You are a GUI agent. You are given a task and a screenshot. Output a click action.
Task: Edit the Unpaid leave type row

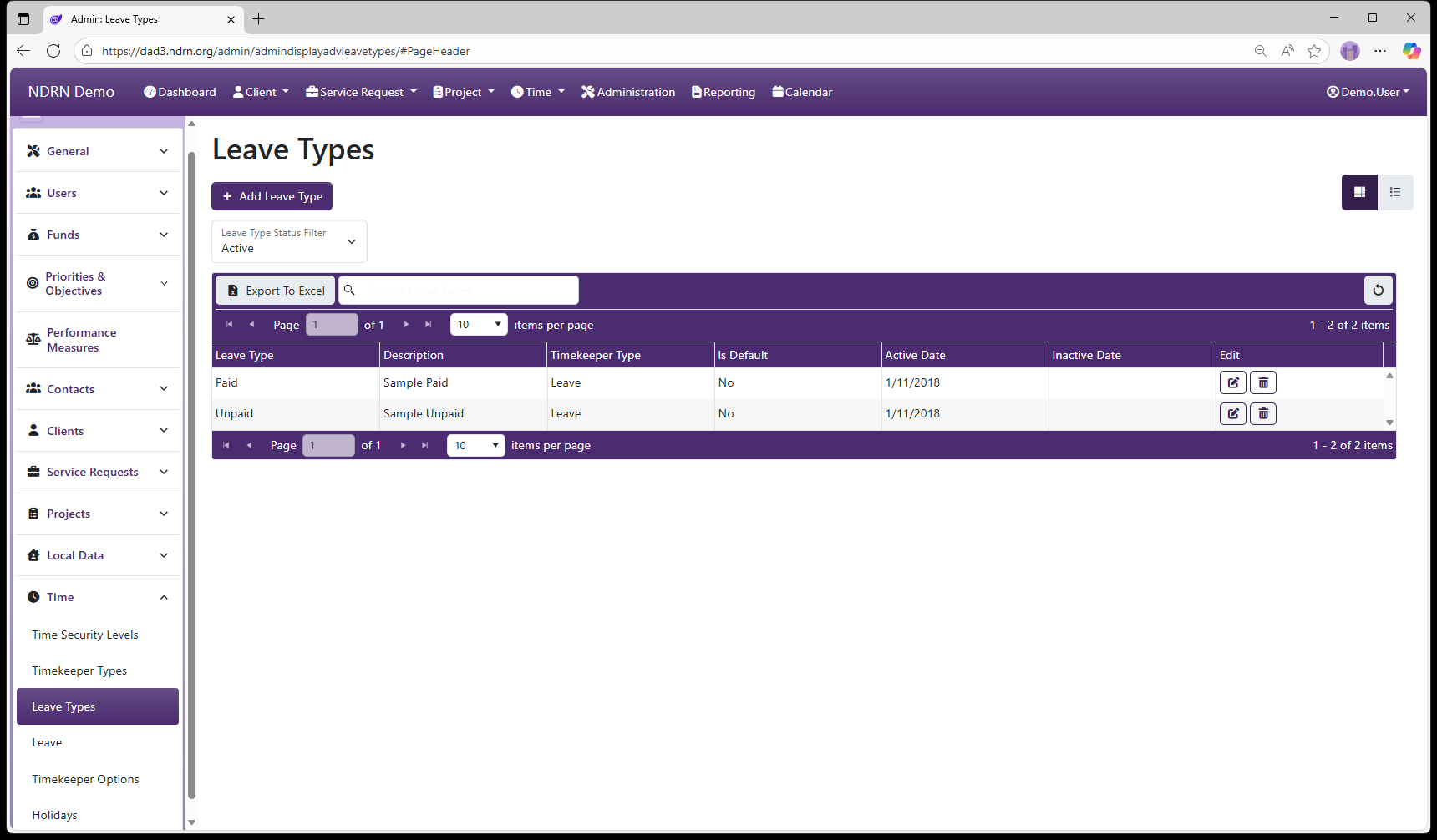pos(1233,413)
